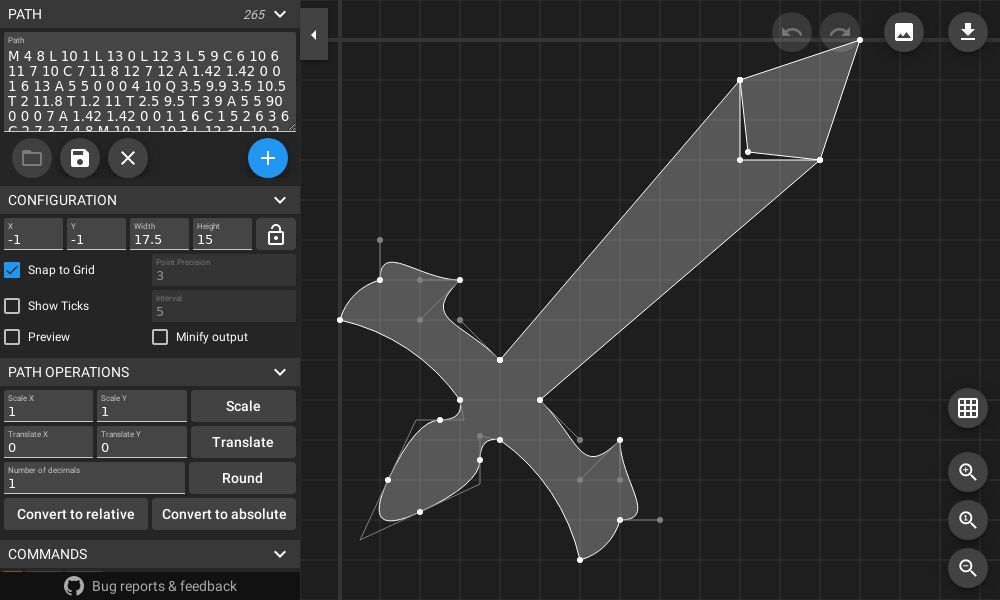Click the Translate button
The image size is (1000, 600).
tap(243, 442)
